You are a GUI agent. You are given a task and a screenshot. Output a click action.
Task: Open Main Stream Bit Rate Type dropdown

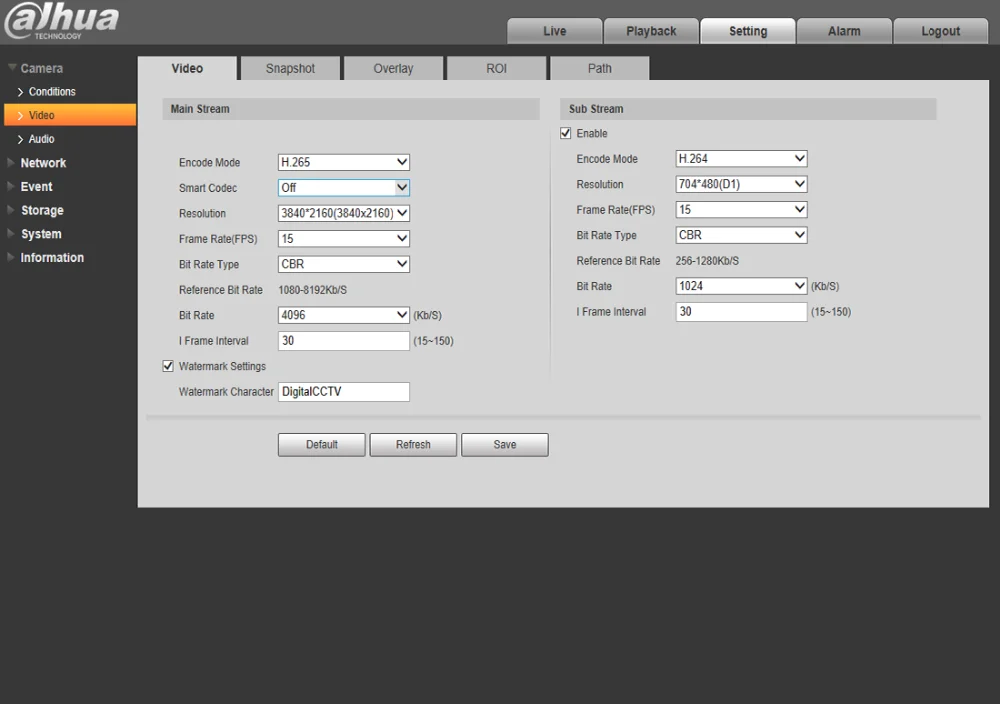344,265
